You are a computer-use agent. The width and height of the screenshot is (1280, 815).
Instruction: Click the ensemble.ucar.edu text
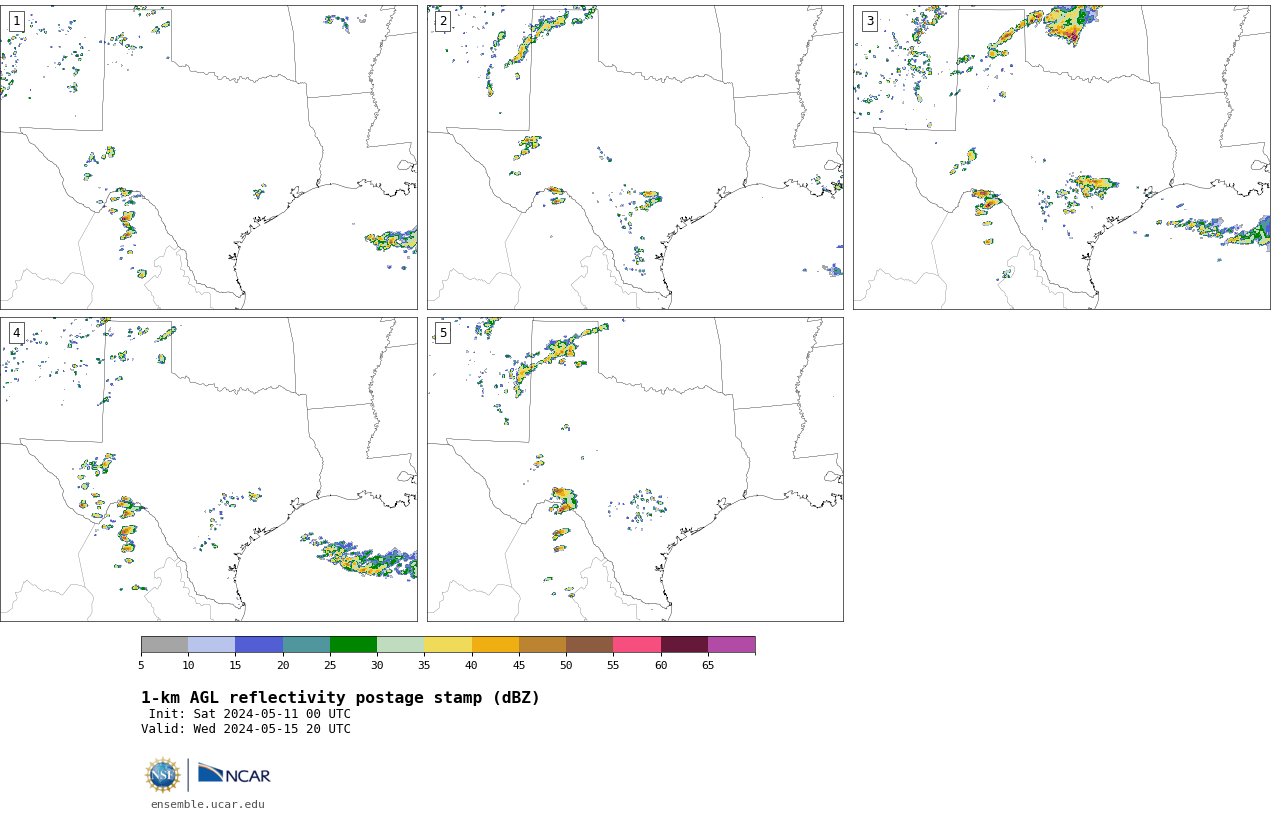(208, 804)
